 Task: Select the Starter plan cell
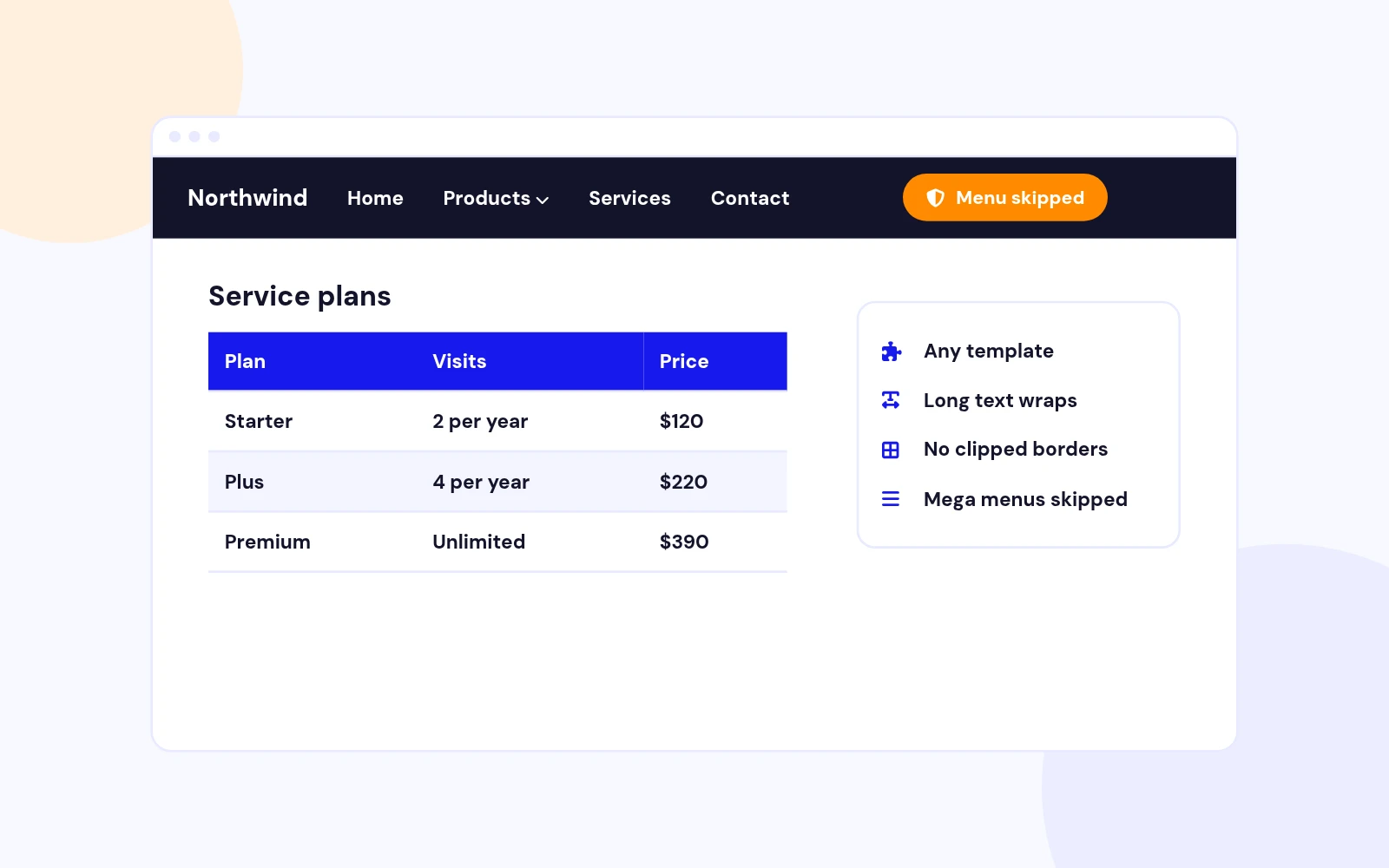click(x=313, y=421)
